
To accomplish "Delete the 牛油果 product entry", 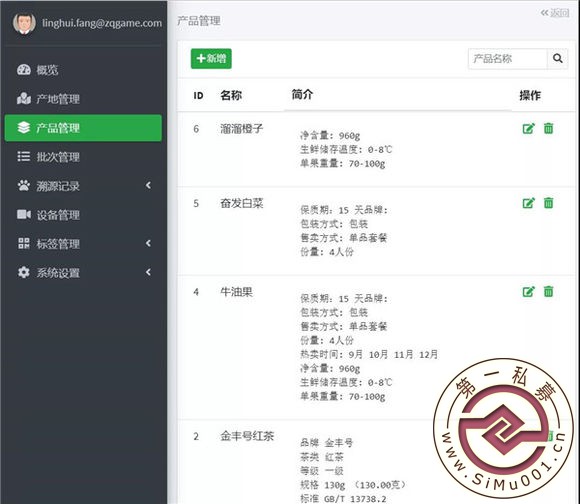I will [x=549, y=291].
